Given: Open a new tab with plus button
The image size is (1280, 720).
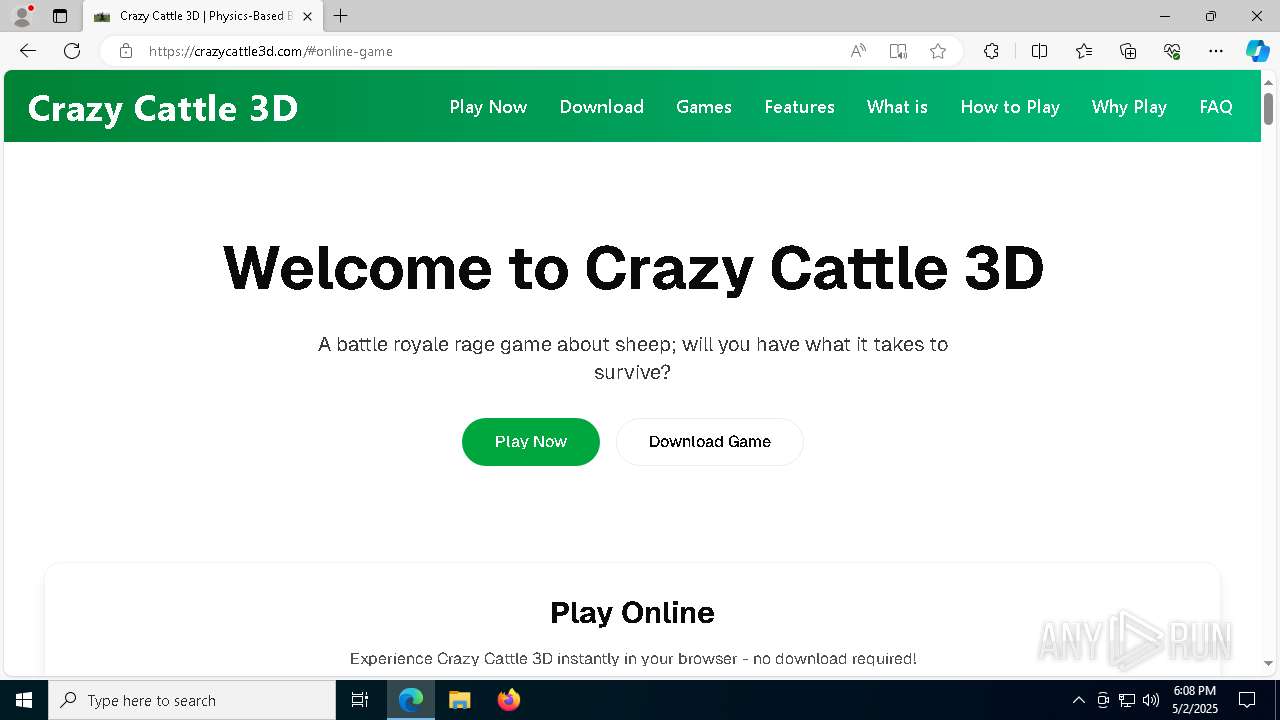Looking at the screenshot, I should click(341, 16).
